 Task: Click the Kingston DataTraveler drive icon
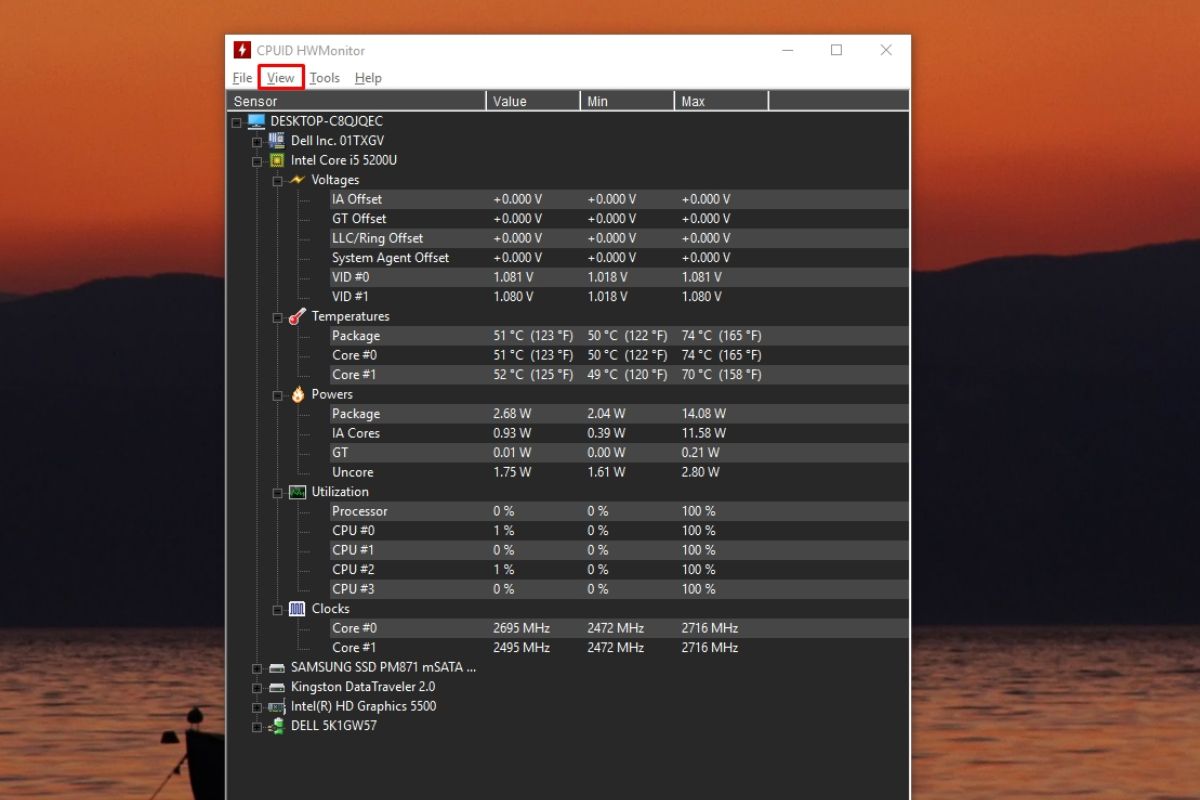coord(277,687)
